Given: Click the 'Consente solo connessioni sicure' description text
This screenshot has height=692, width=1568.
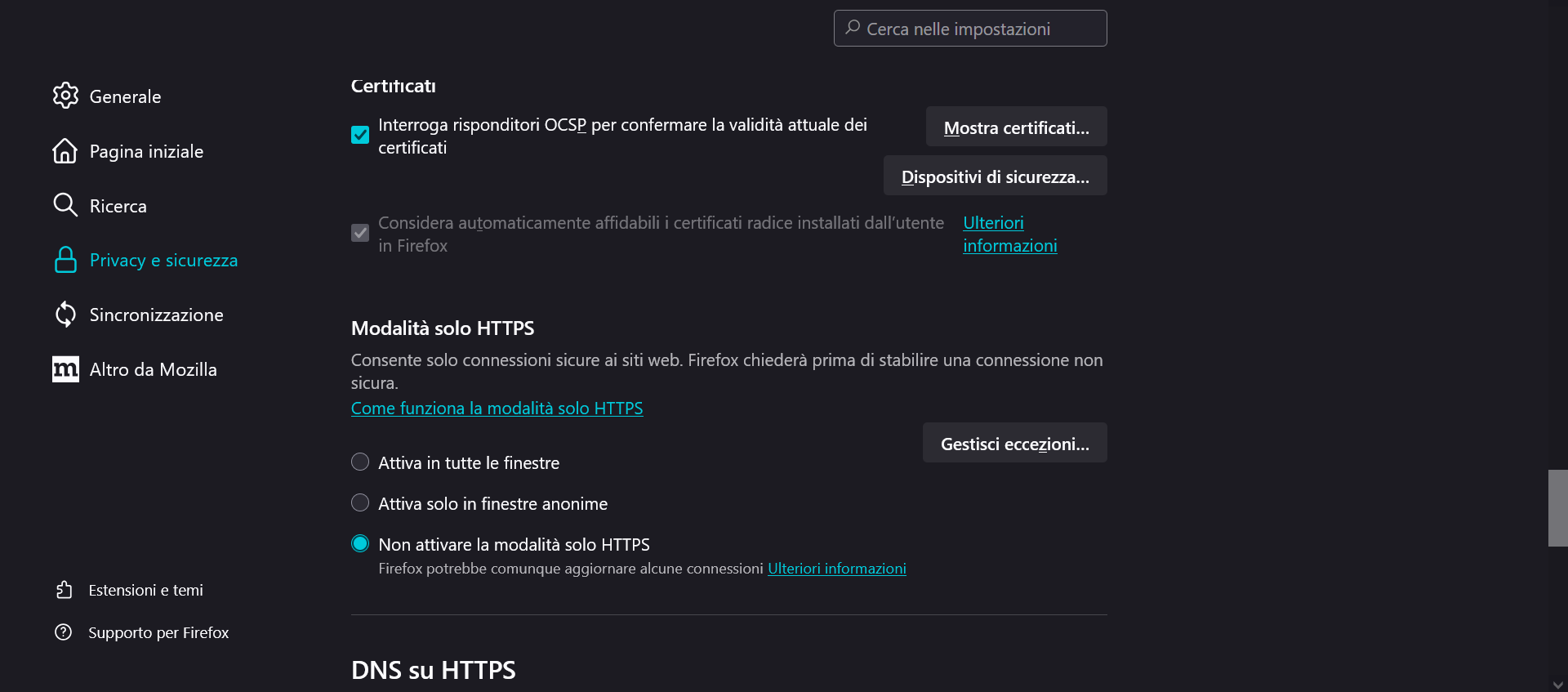Looking at the screenshot, I should [x=727, y=372].
